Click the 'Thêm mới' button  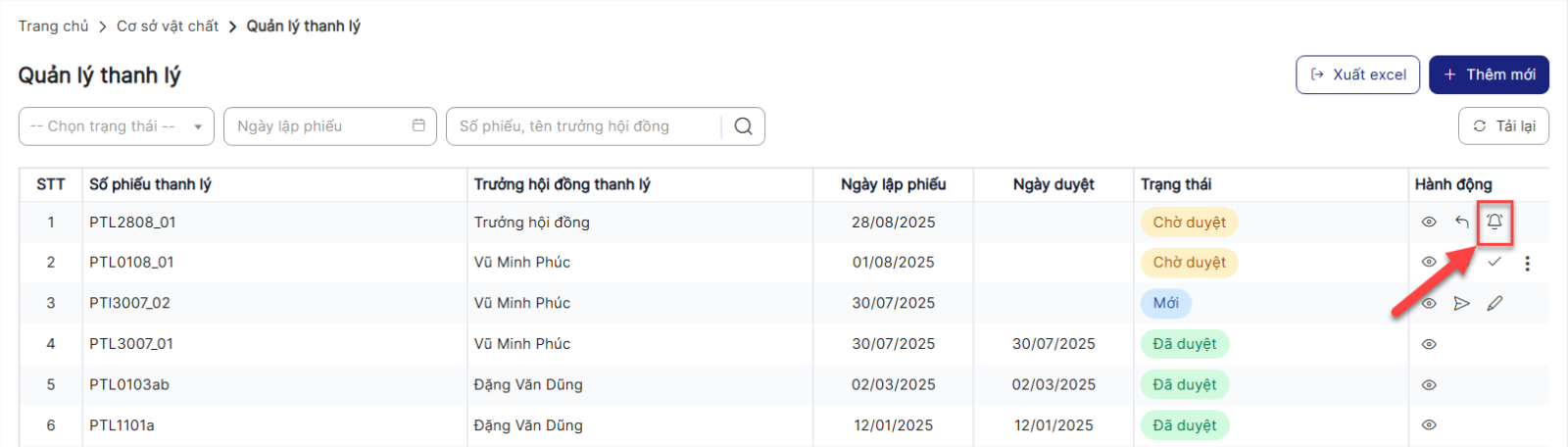1489,74
